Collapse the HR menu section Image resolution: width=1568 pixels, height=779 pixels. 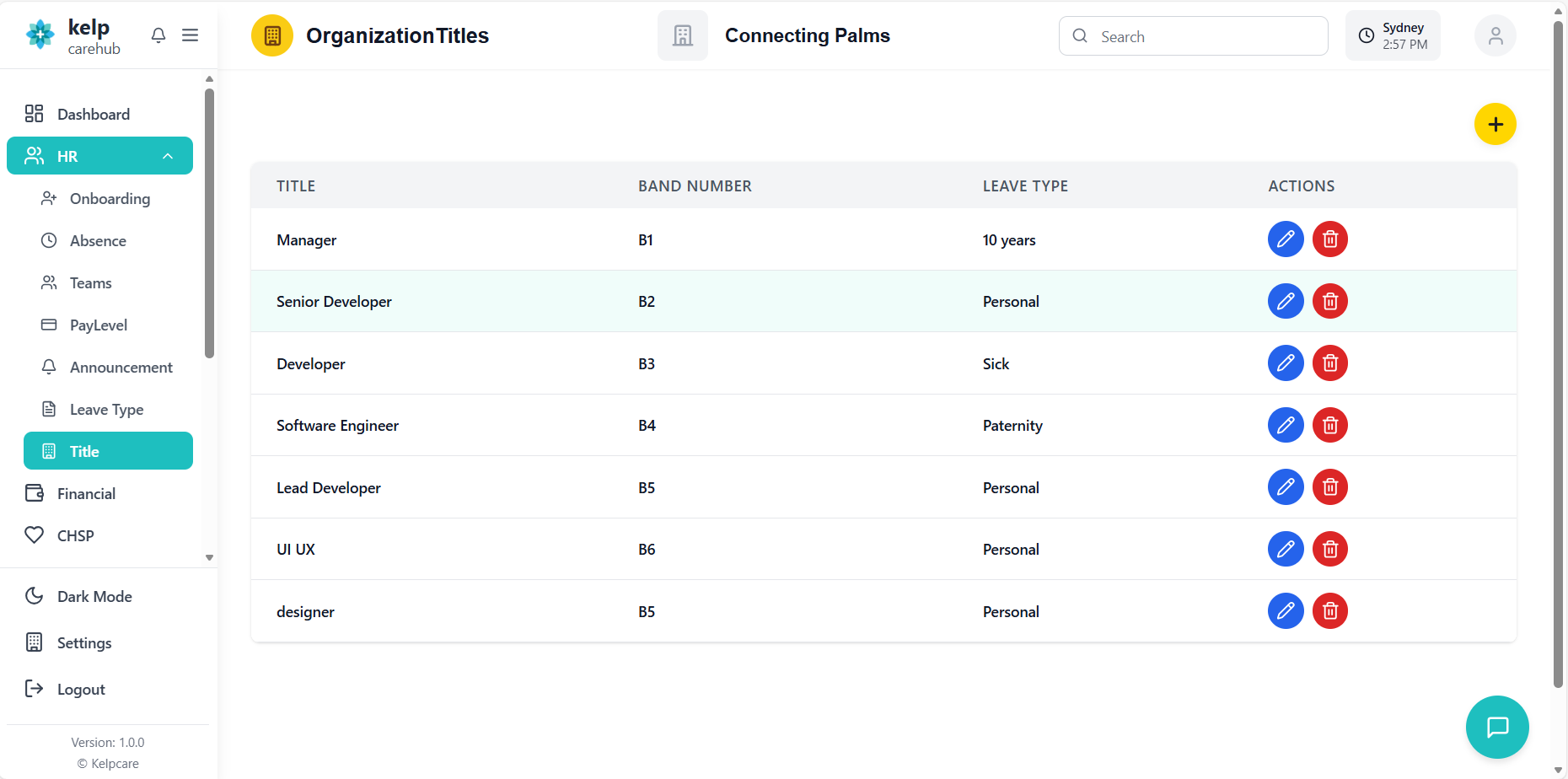click(168, 156)
